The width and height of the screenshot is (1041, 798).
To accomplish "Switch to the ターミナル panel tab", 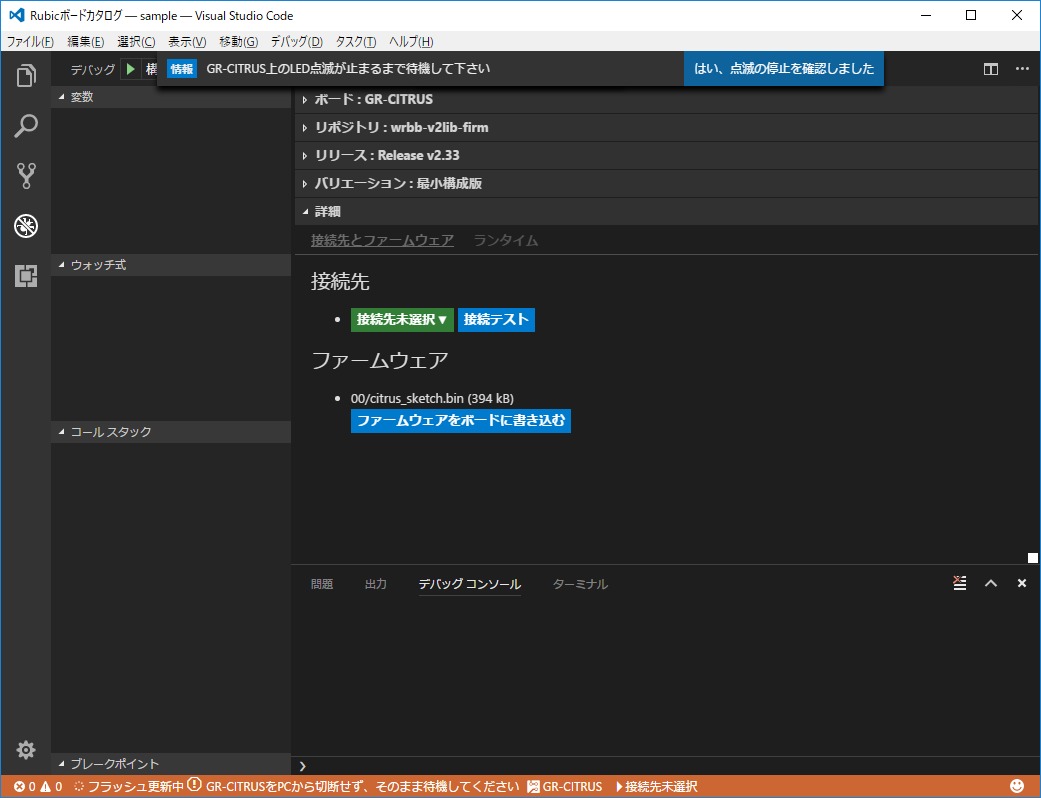I will coord(580,584).
